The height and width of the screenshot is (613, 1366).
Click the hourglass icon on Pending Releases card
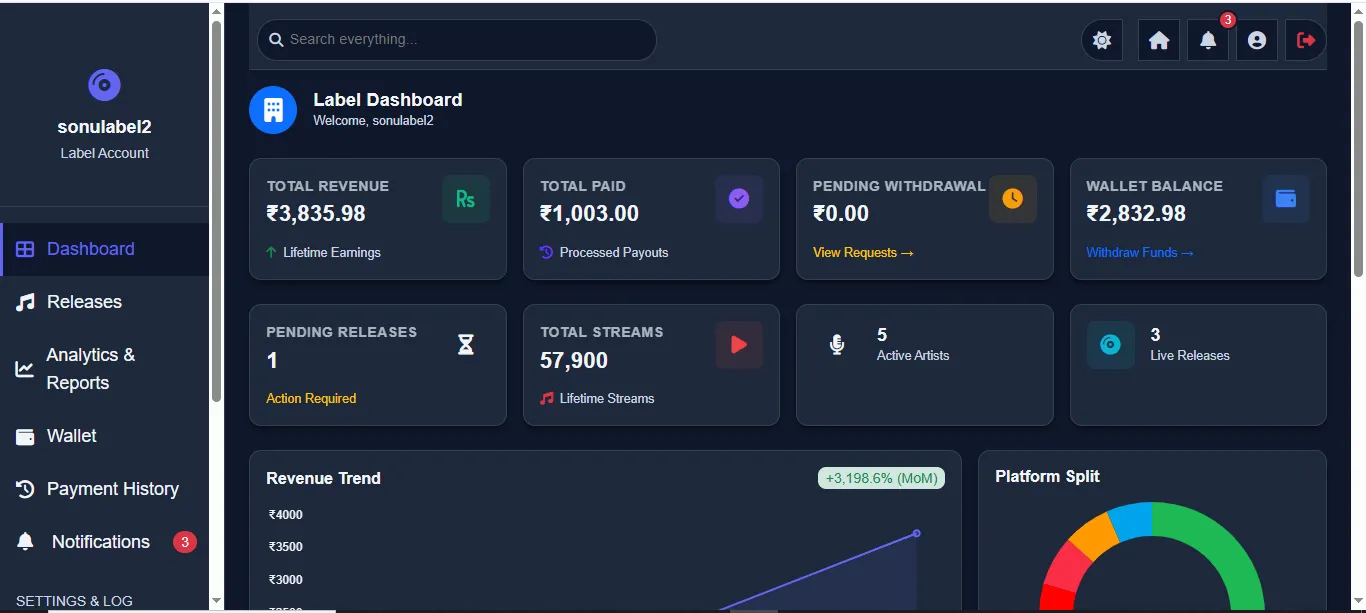tap(466, 345)
